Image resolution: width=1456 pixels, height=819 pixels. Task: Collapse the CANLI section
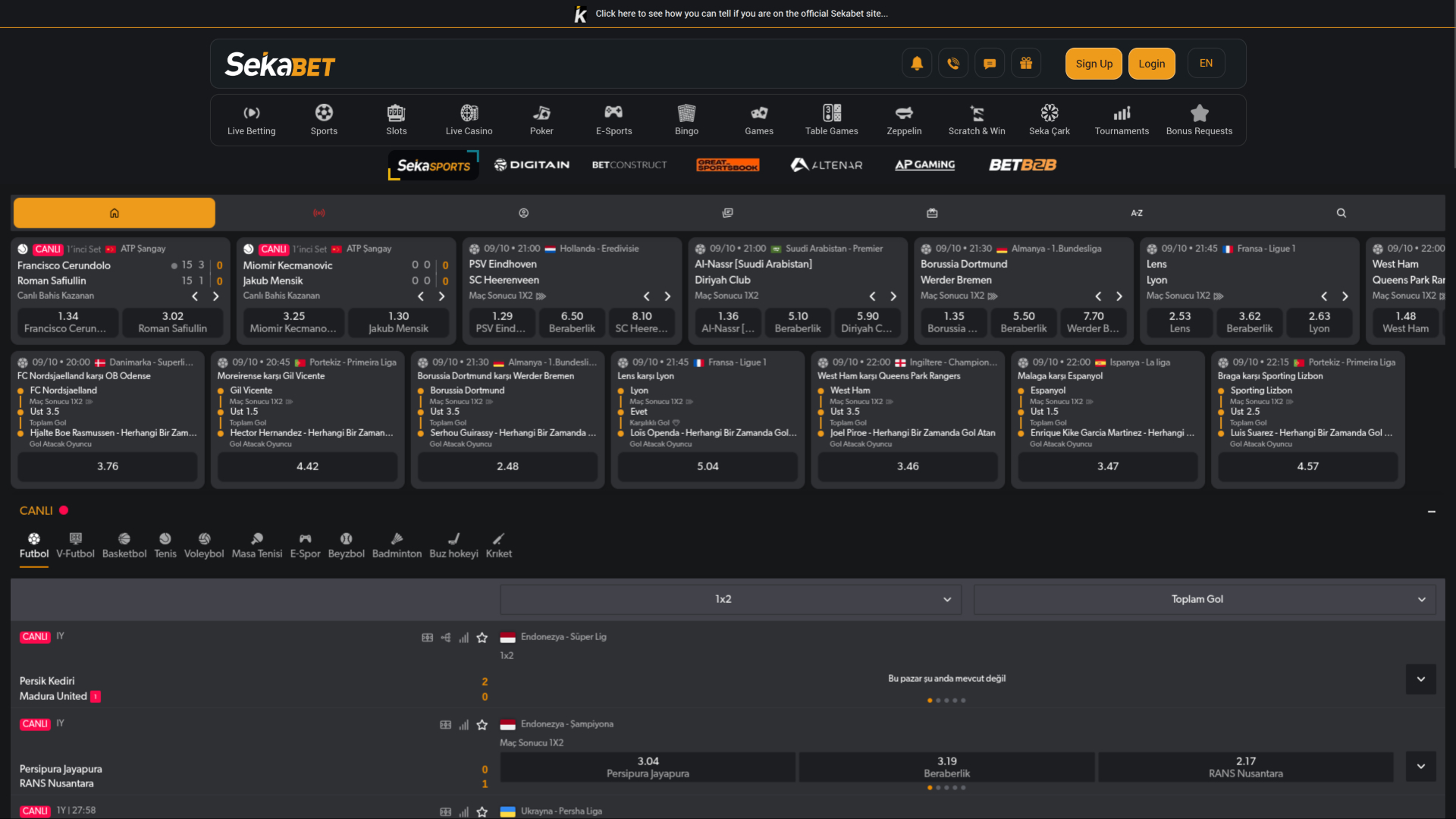[1432, 512]
